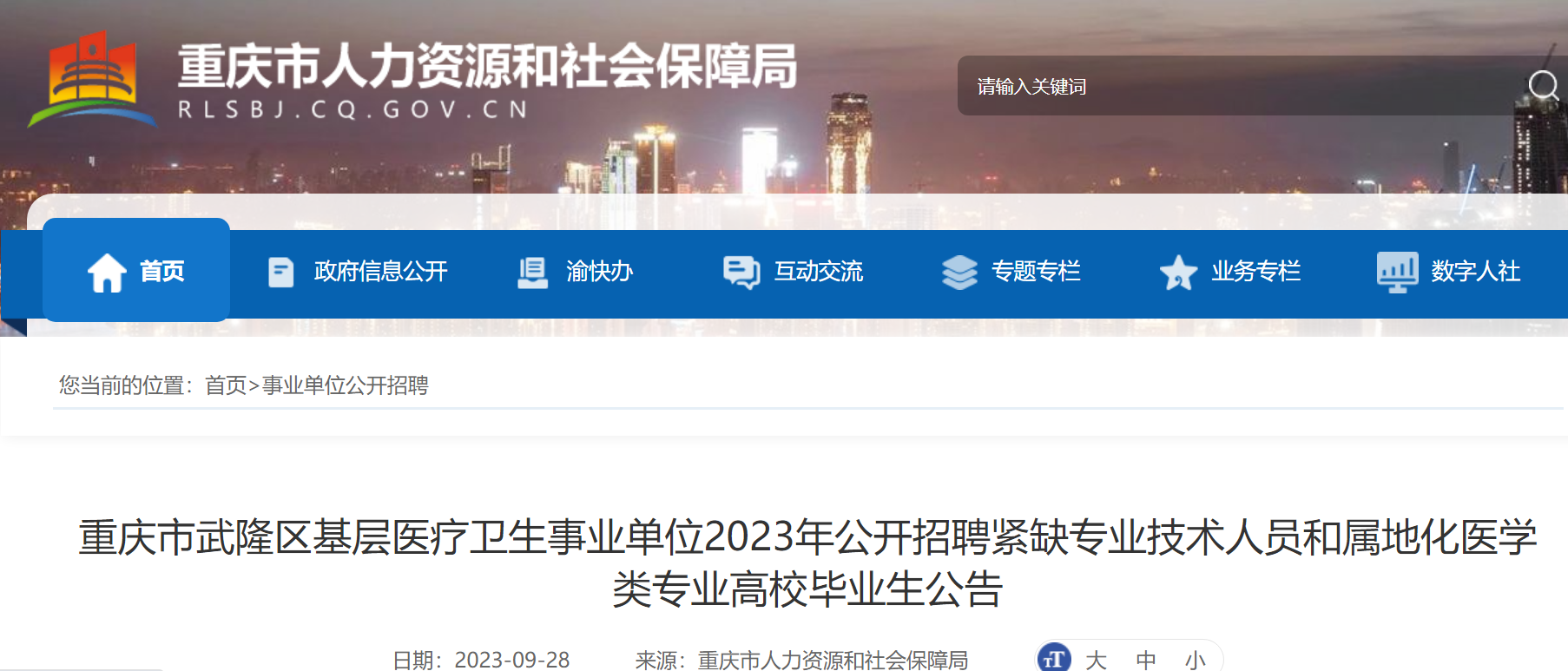1568x671 pixels.
Task: Click the 首页 breadcrumb link
Action: (x=226, y=385)
